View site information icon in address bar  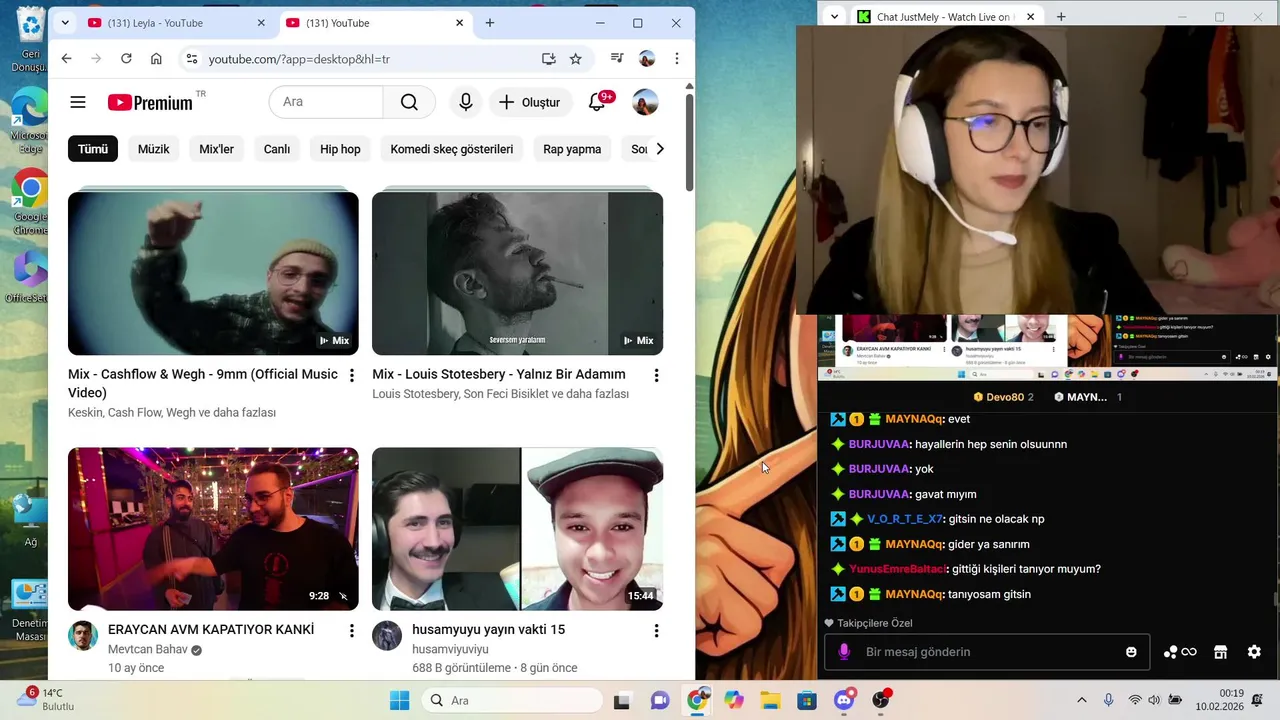(x=191, y=59)
